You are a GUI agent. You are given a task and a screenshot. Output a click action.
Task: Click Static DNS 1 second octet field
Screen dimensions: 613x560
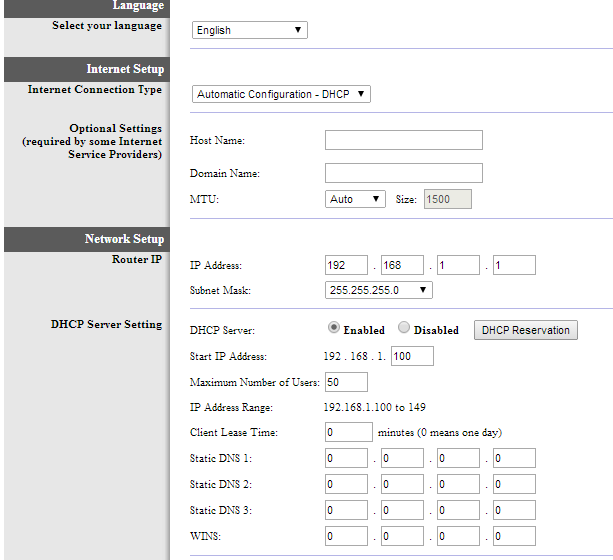[402, 458]
